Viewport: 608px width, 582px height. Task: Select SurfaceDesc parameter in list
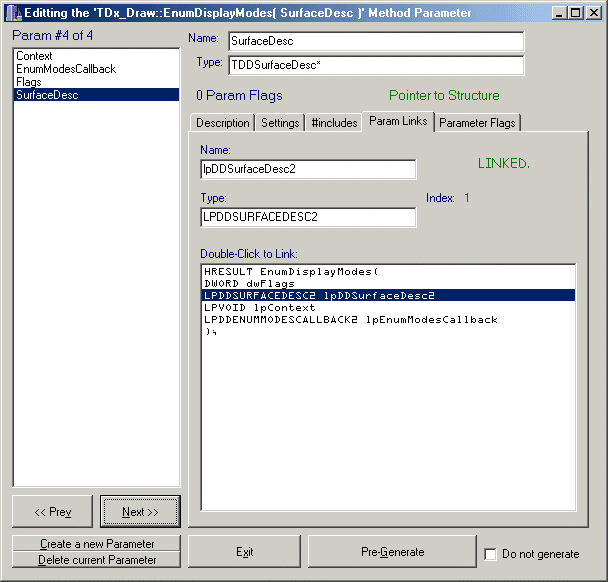(46, 95)
